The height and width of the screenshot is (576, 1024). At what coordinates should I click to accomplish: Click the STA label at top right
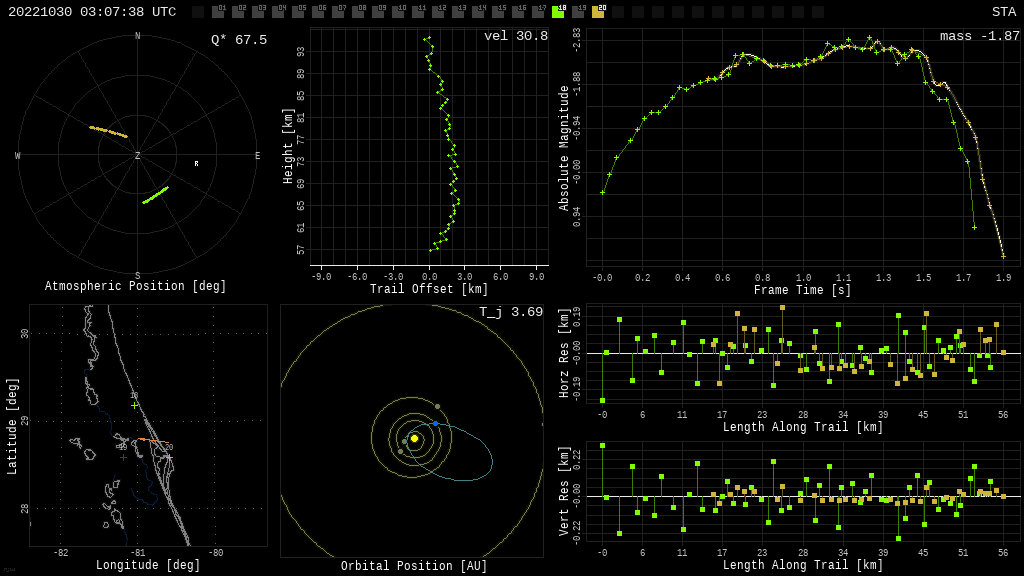pos(1003,12)
